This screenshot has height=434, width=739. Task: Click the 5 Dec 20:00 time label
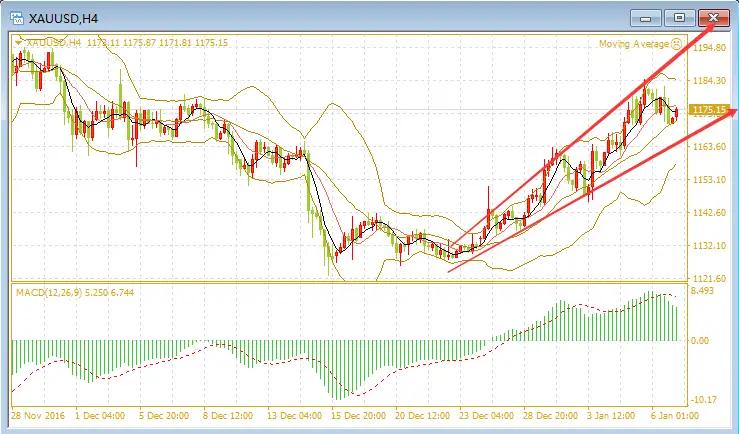[164, 416]
